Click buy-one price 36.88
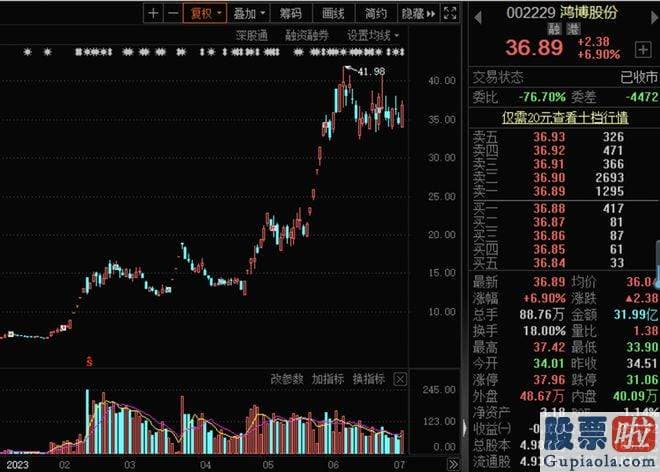 coord(549,208)
